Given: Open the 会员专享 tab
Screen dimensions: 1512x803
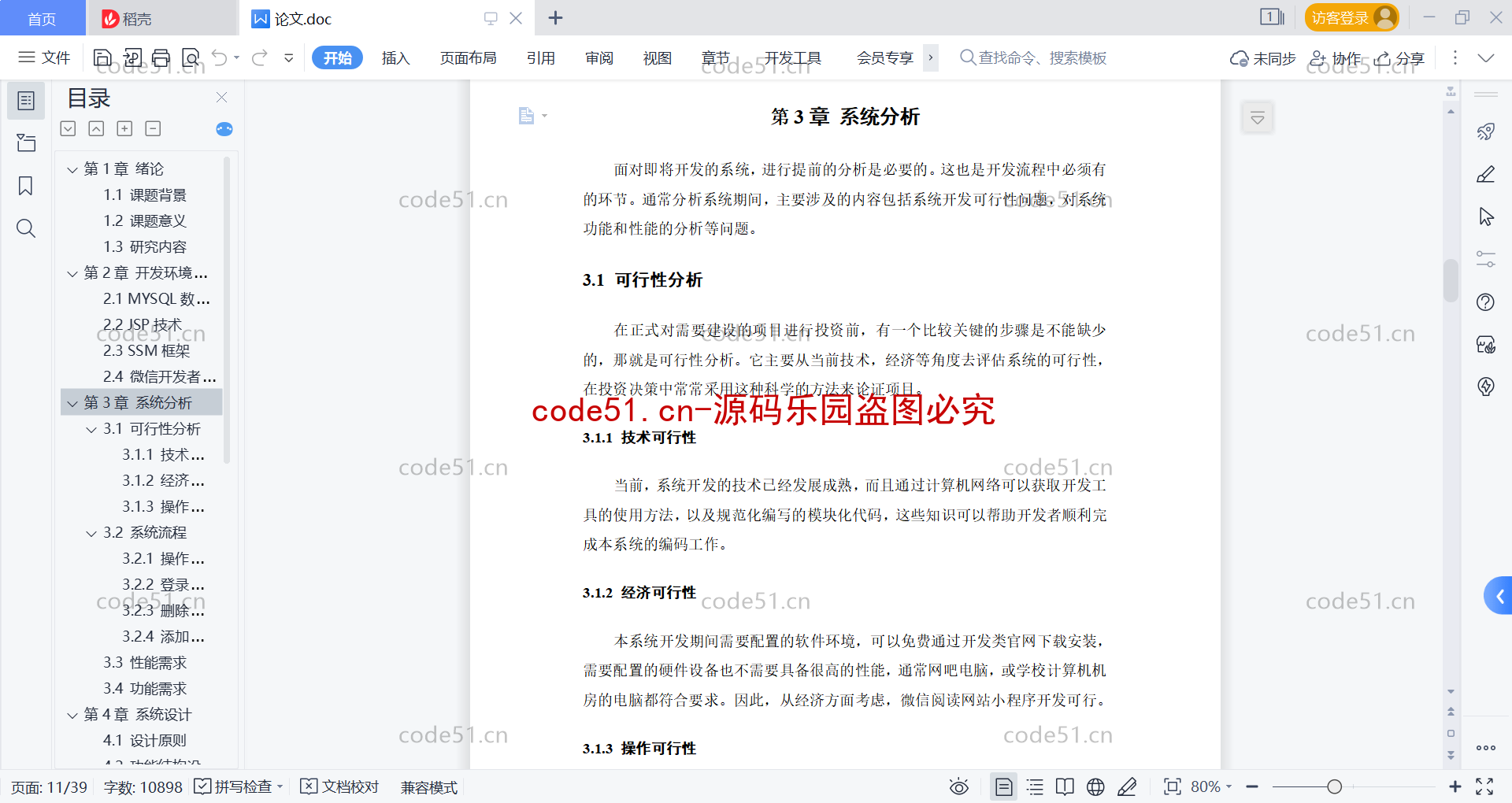Looking at the screenshot, I should 884,57.
